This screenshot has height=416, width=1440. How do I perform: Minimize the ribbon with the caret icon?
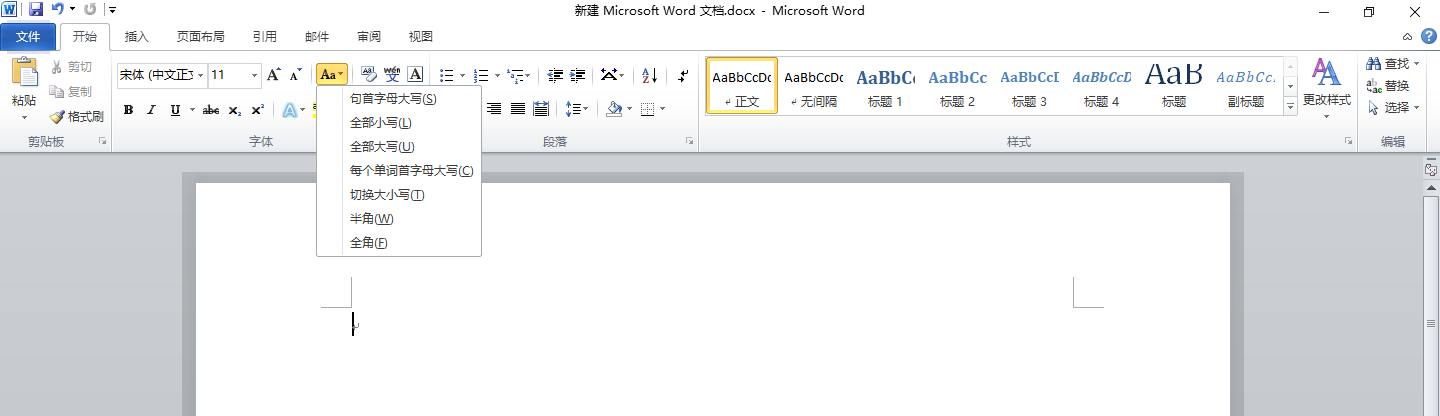coord(1407,37)
